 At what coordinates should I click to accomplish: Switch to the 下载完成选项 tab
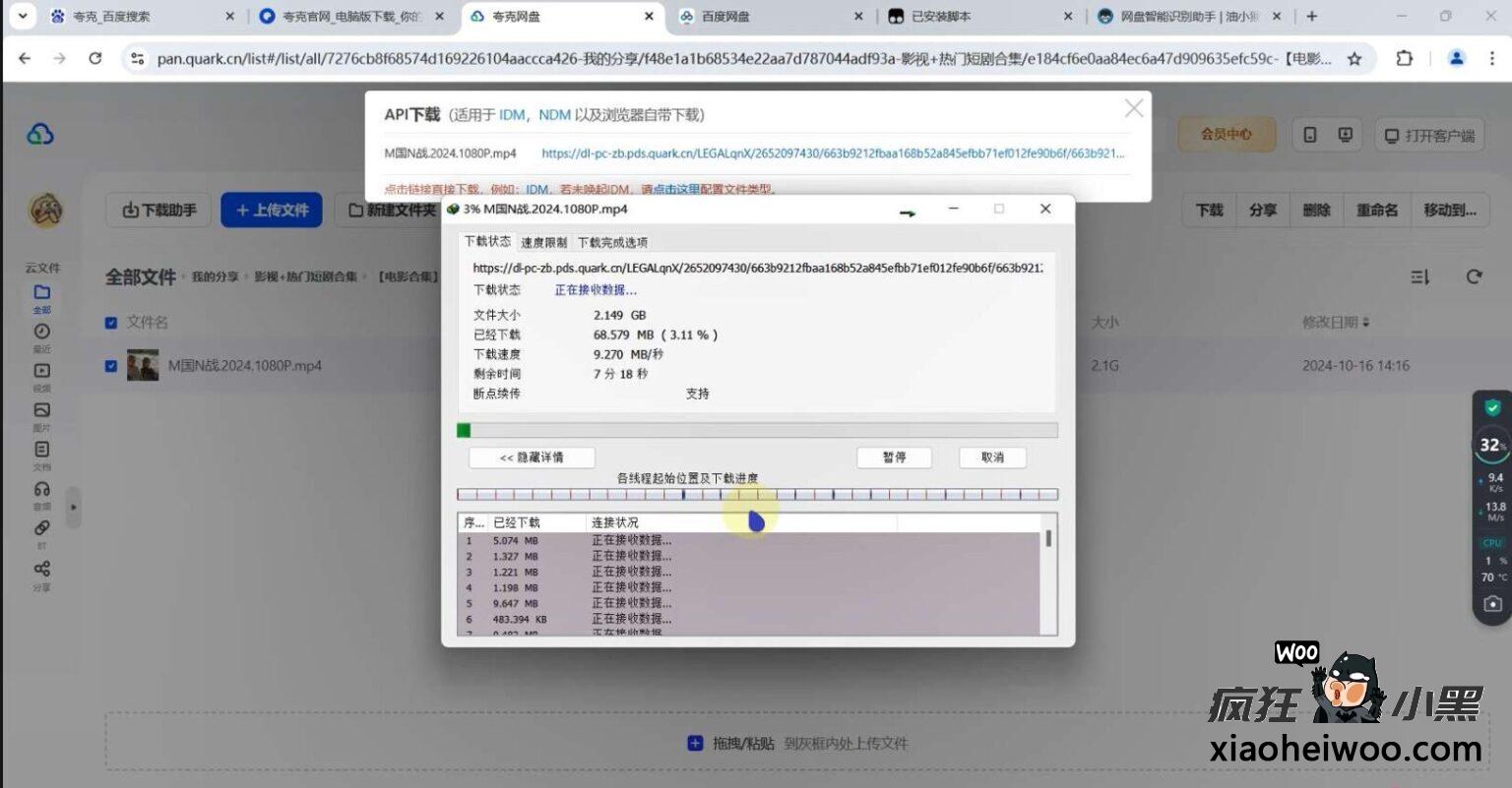612,242
